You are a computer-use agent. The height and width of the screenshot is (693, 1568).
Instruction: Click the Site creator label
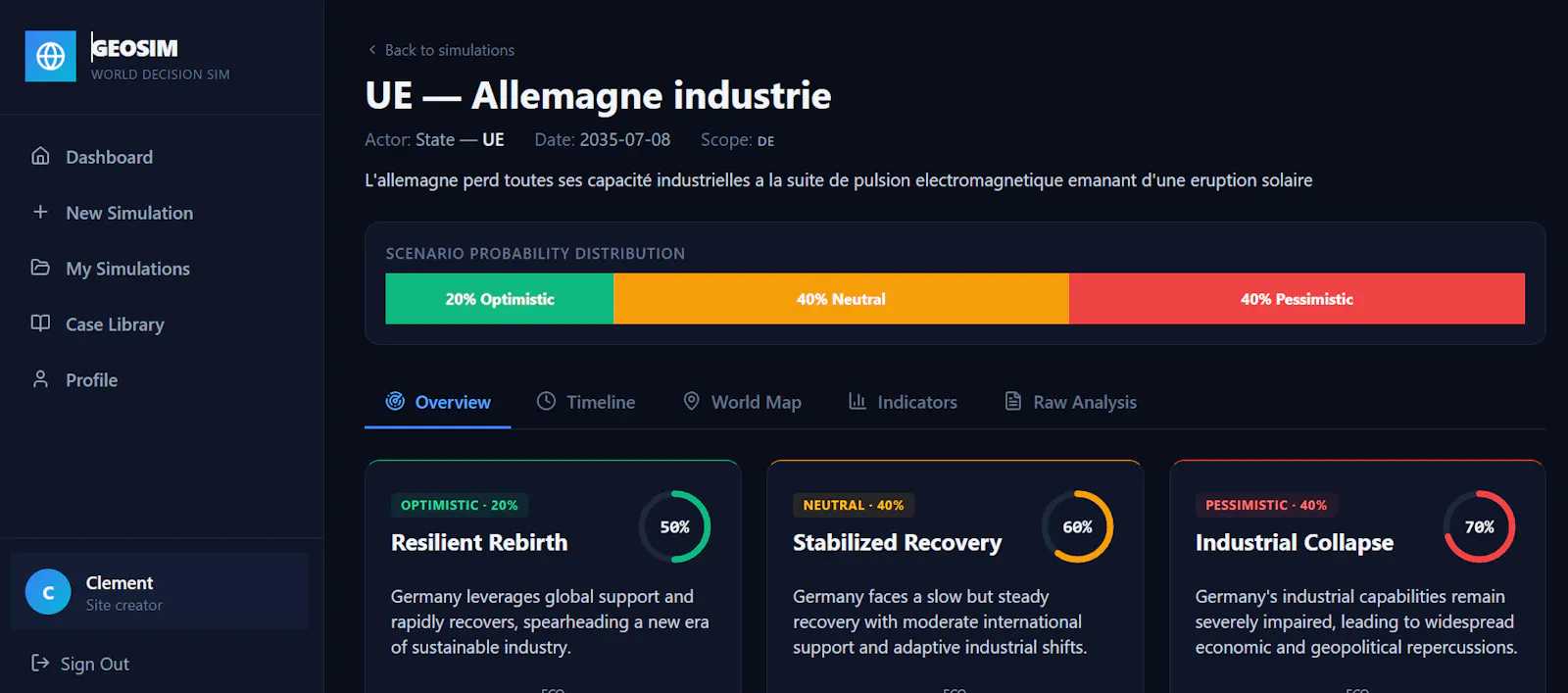pyautogui.click(x=124, y=606)
